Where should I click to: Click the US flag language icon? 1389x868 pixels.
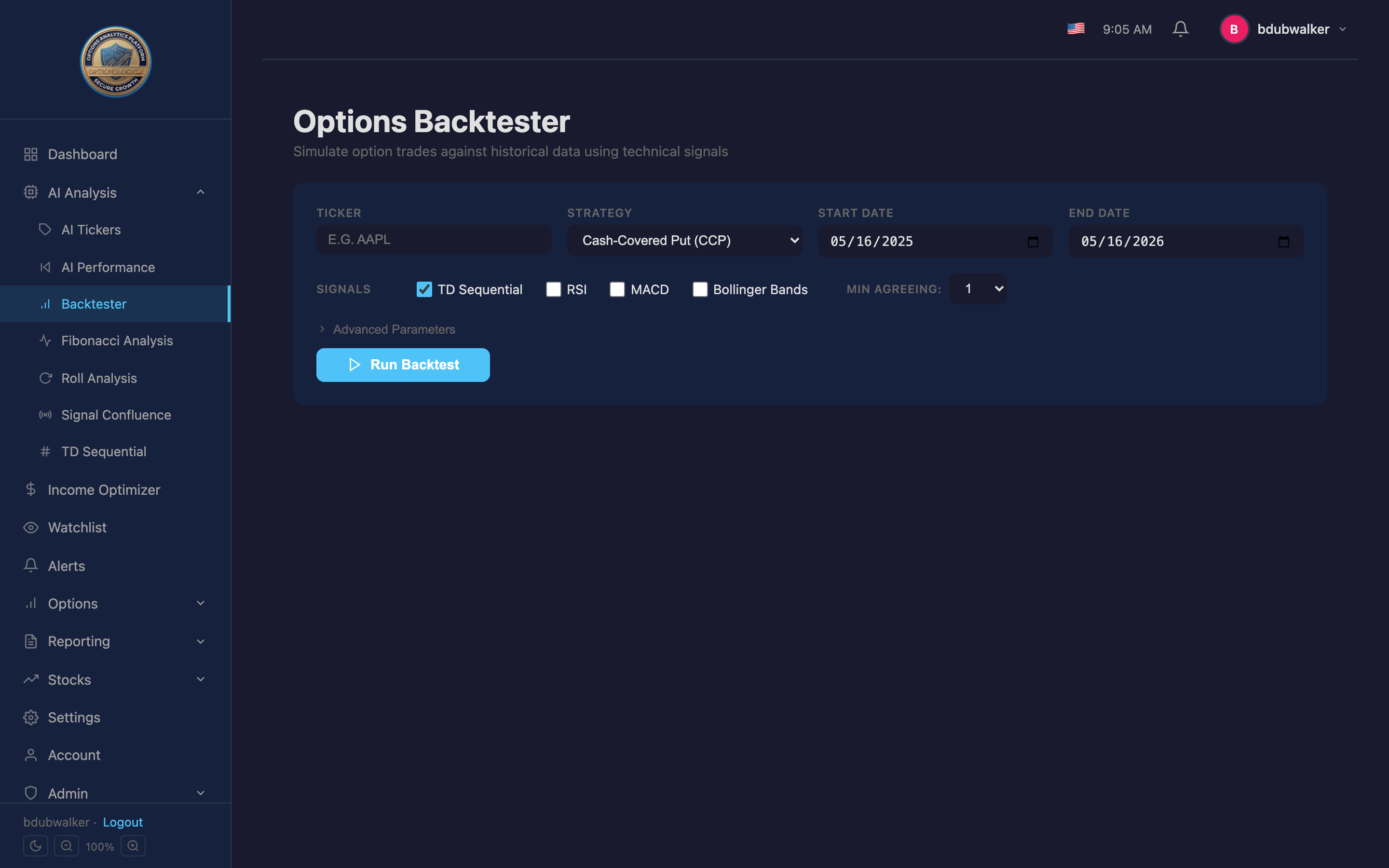click(x=1076, y=29)
